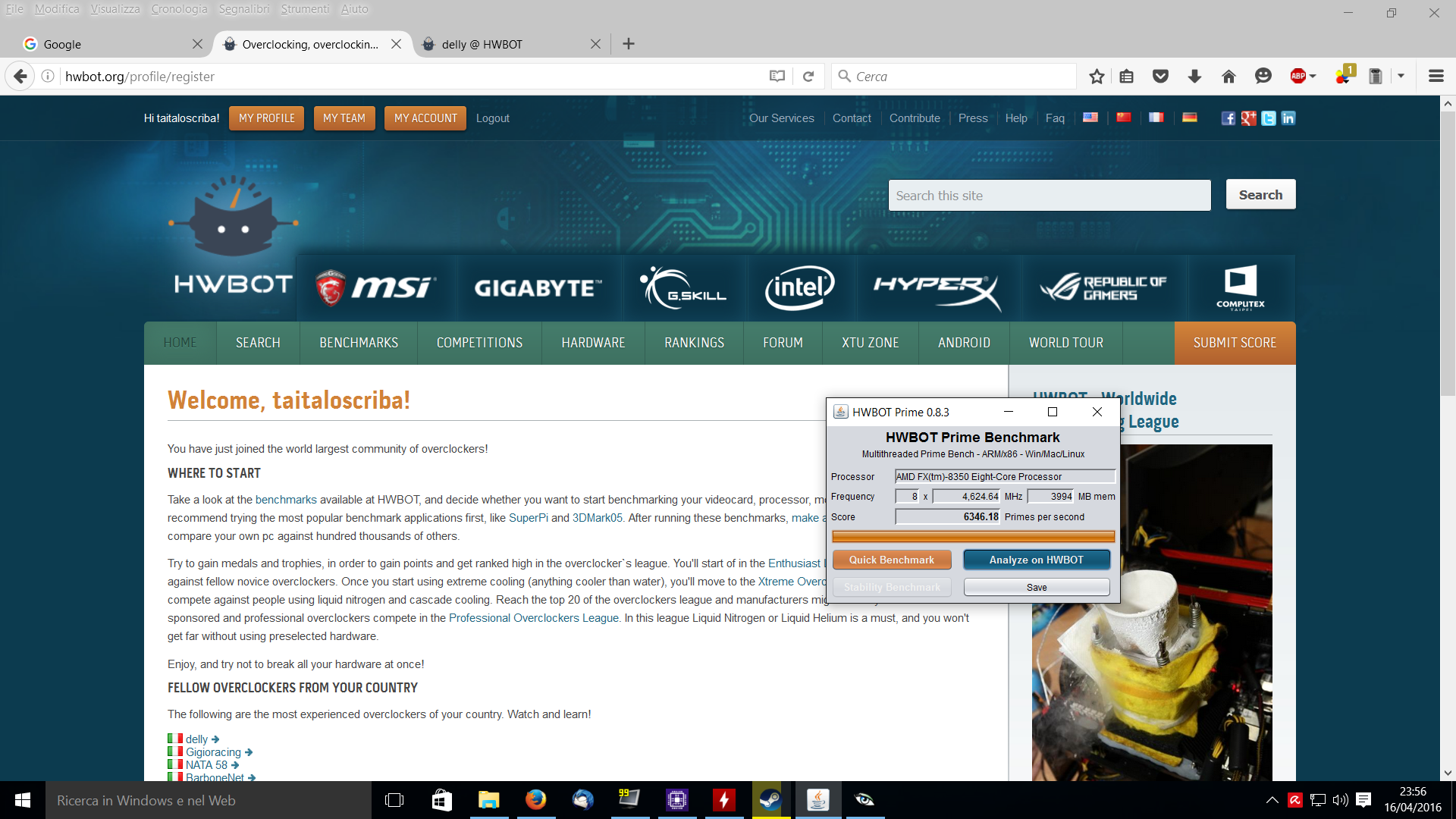
Task: Click the SUBMIT SCORE button
Action: pos(1235,343)
